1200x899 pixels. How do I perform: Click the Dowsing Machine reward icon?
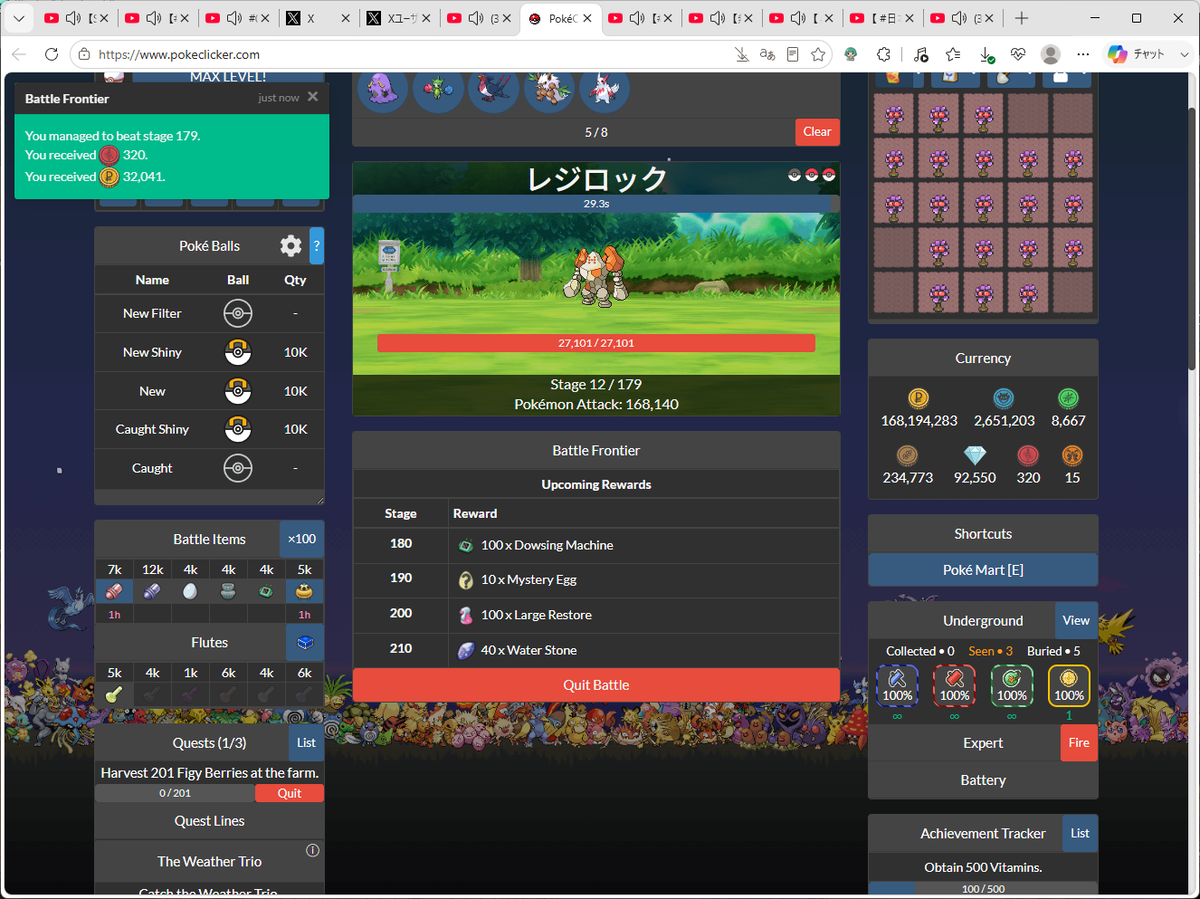(466, 545)
